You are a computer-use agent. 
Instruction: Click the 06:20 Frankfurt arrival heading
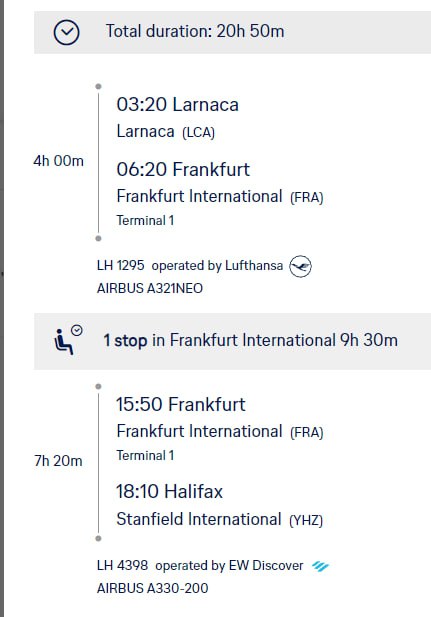pos(183,170)
